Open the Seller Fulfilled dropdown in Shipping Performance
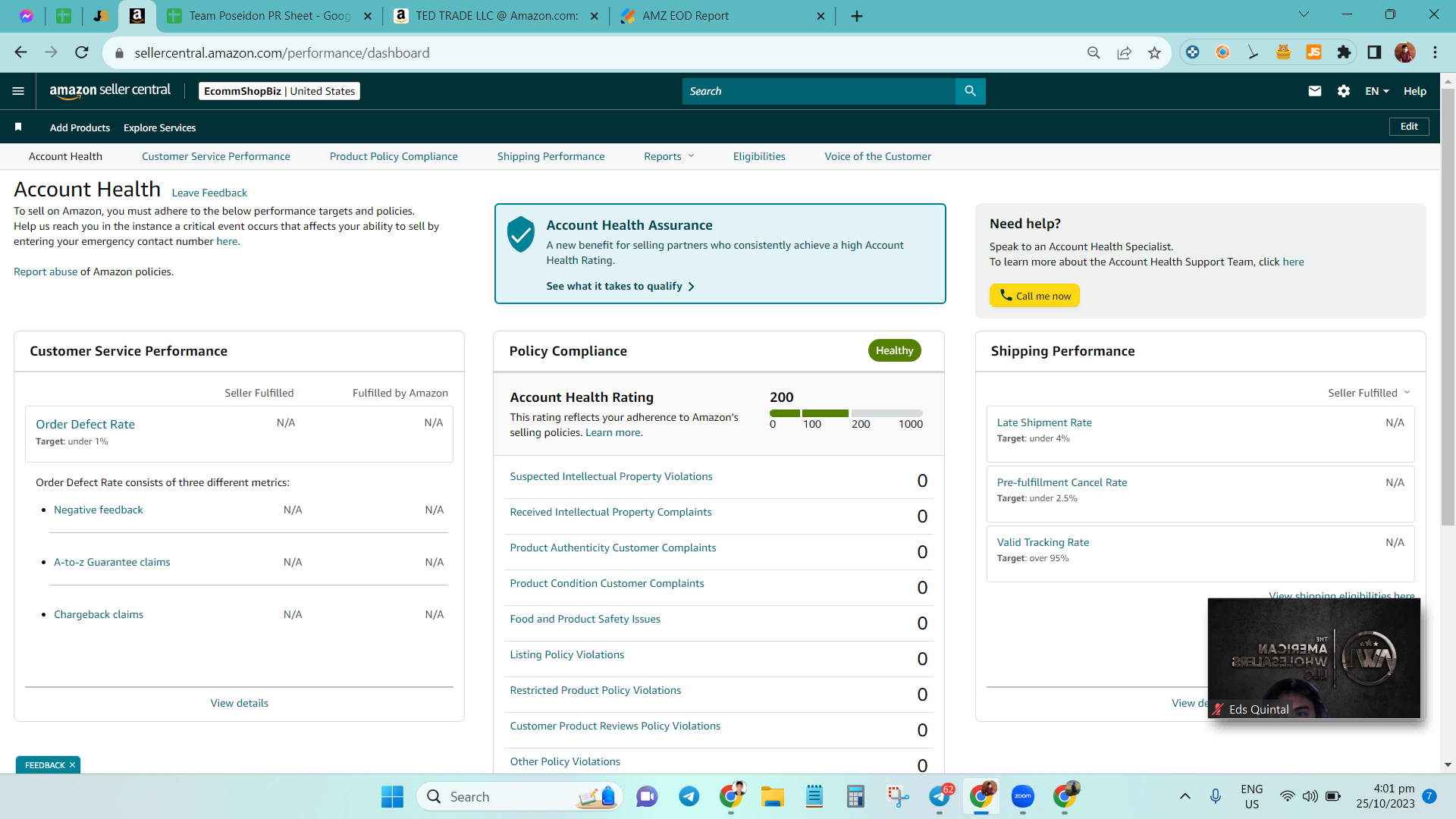The image size is (1456, 819). pos(1369,393)
